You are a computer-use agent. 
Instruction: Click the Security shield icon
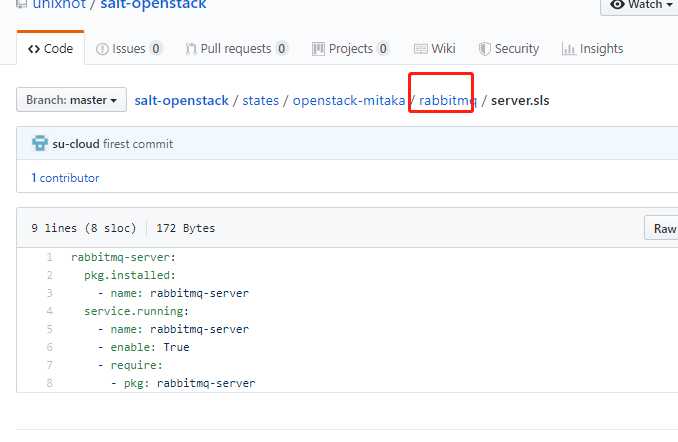[x=484, y=49]
